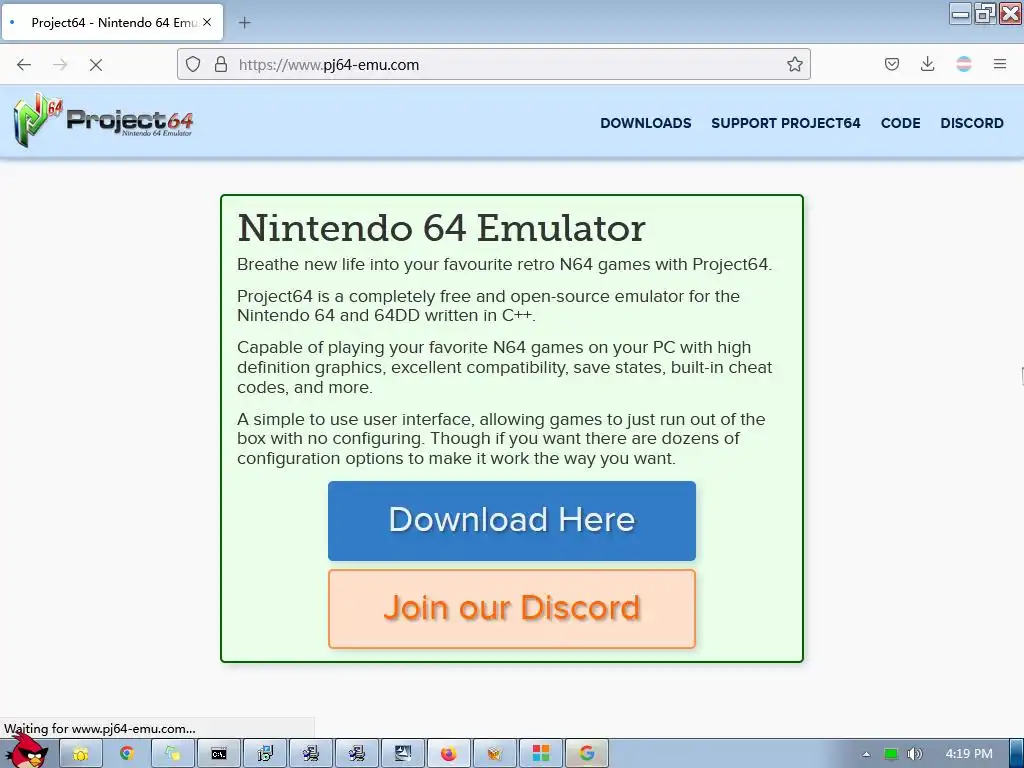Open the Firefox hamburger menu
Viewport: 1024px width, 768px height.
[999, 65]
